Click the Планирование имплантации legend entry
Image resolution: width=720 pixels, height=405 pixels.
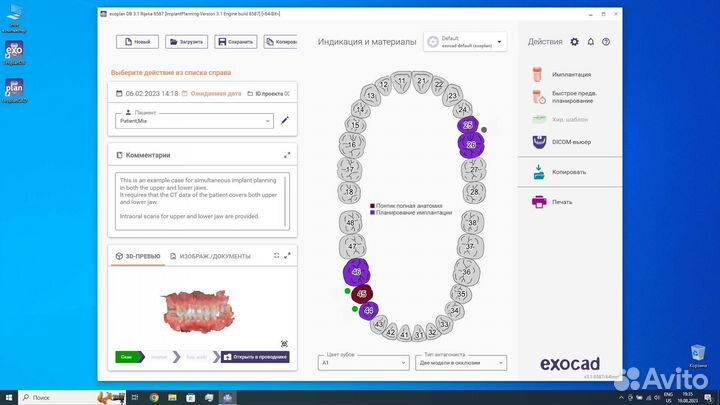pos(411,213)
